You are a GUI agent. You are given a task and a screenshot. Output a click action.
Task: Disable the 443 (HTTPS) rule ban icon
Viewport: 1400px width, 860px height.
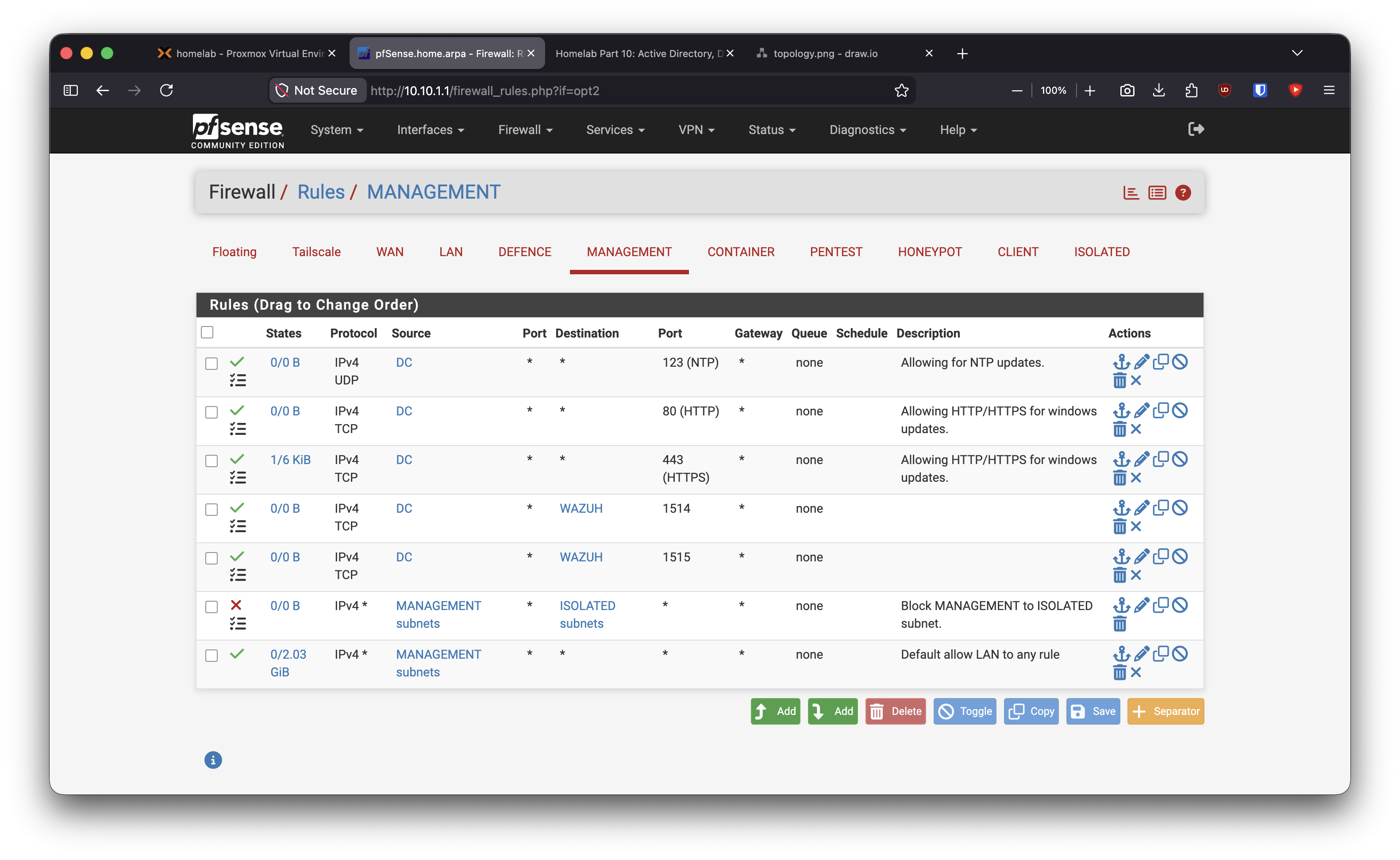(x=1180, y=459)
